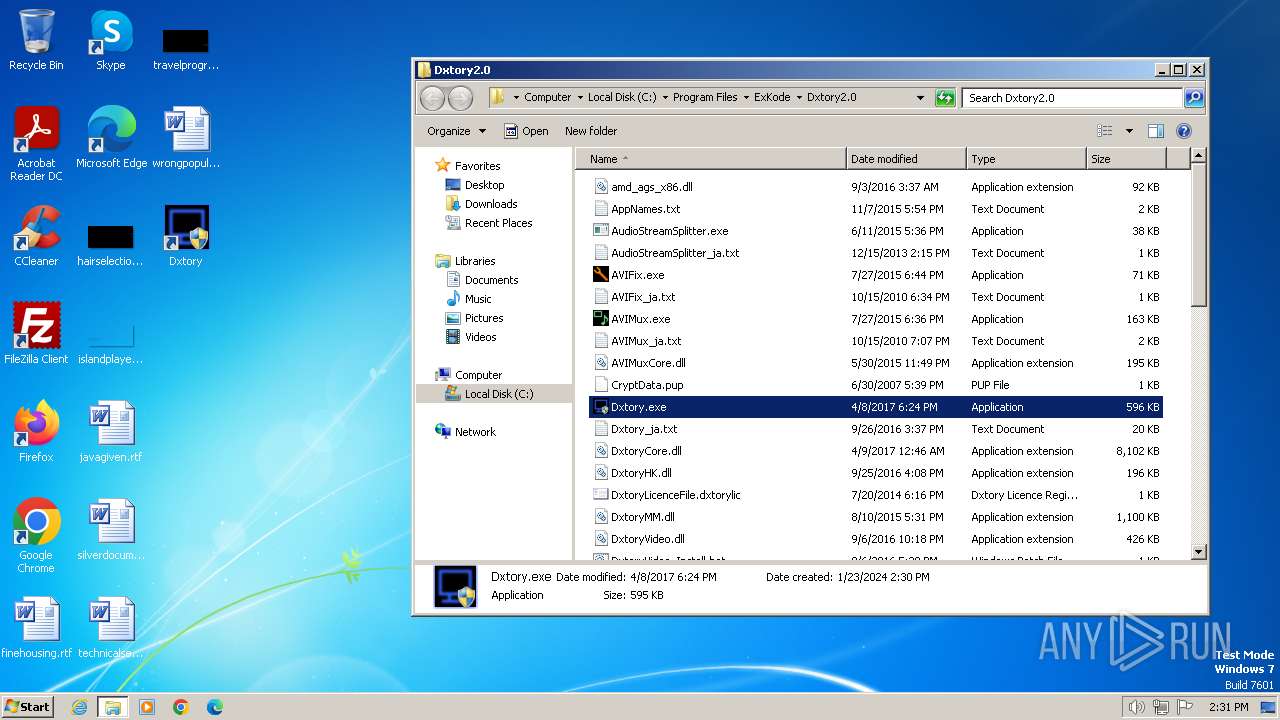Viewport: 1280px width, 720px height.
Task: Click the taskbar clock showing 2:31 PM
Action: click(1228, 707)
